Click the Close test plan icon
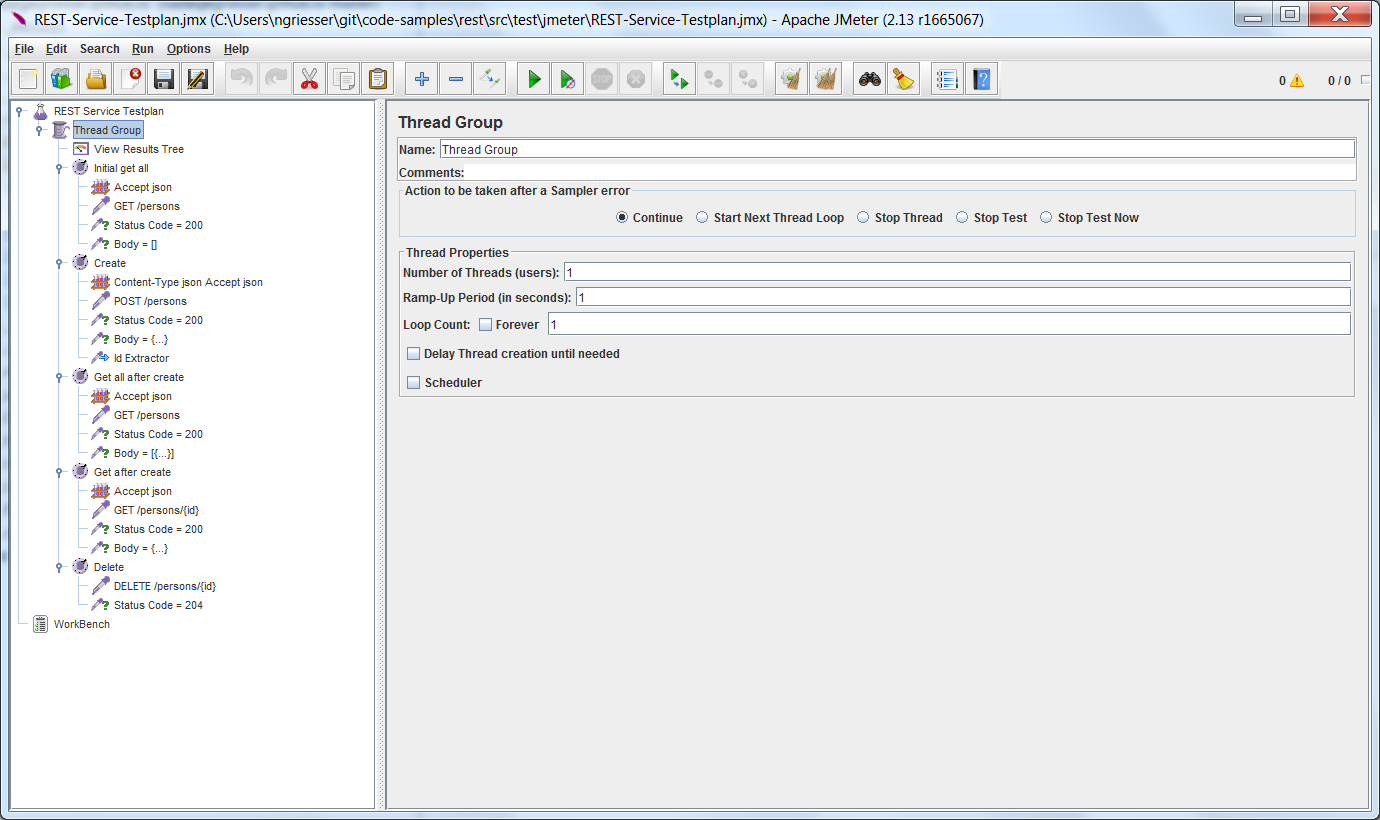The height and width of the screenshot is (820, 1380). [130, 79]
